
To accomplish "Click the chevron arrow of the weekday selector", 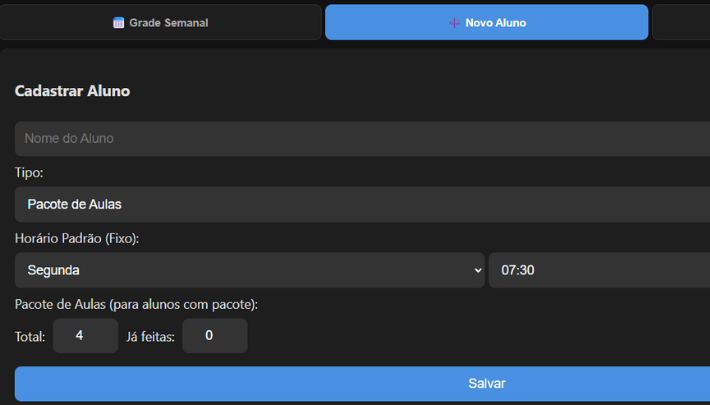I will pyautogui.click(x=476, y=270).
